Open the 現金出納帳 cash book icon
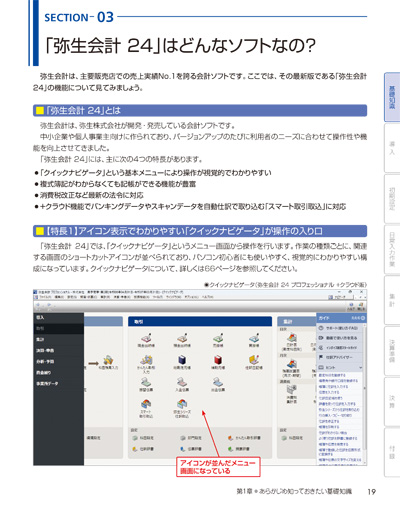This screenshot has width=400, height=510. tap(146, 340)
